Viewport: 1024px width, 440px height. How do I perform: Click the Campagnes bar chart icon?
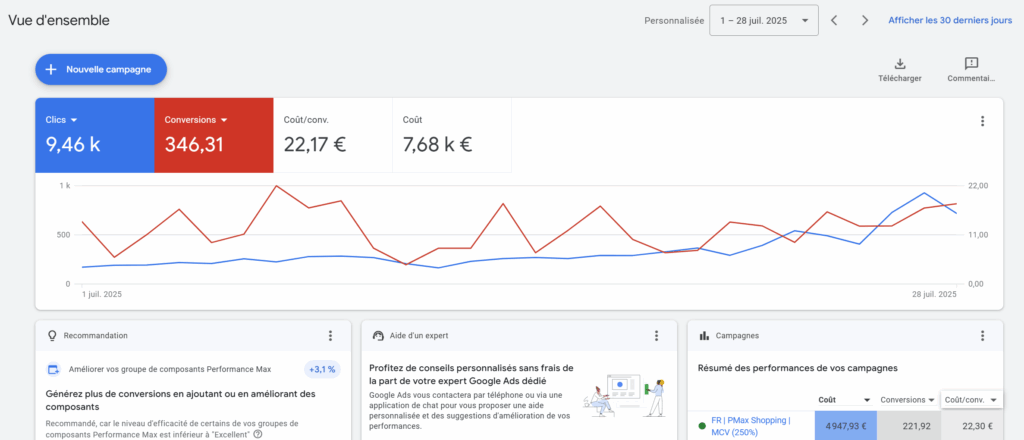(704, 336)
